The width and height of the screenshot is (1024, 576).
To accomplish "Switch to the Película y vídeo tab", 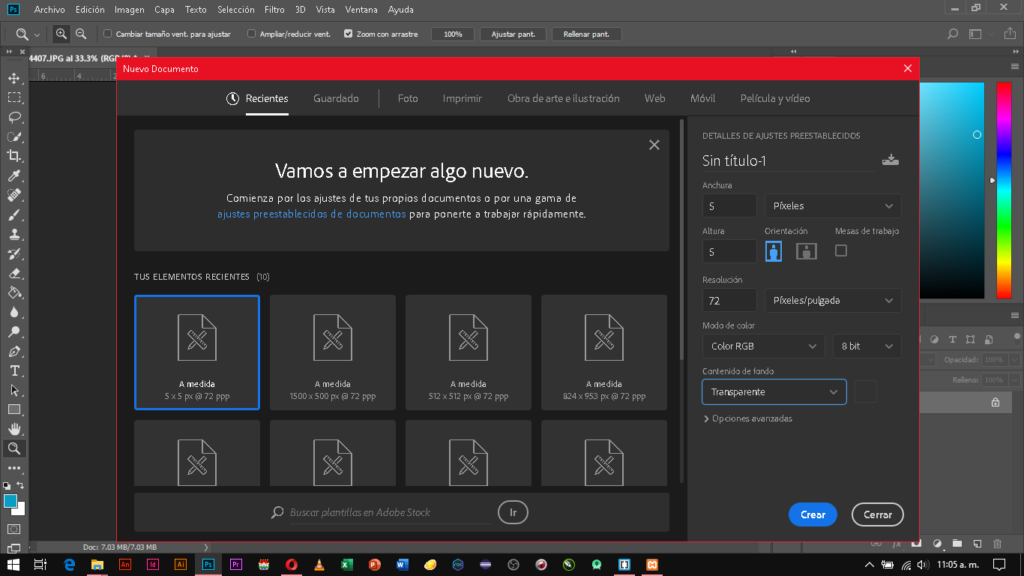I will (775, 99).
